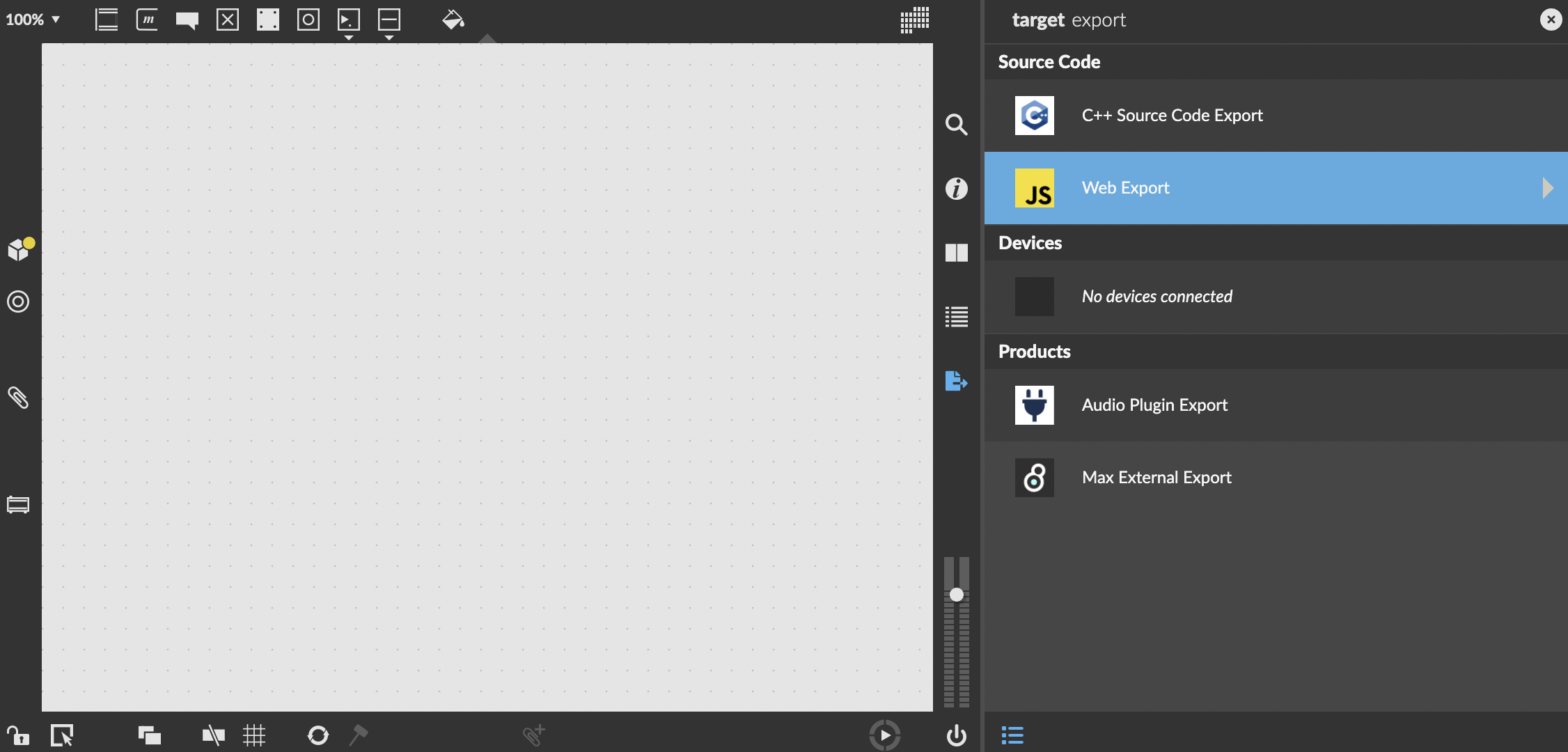Click the volume gain slider knob
1568x752 pixels.
tap(957, 595)
